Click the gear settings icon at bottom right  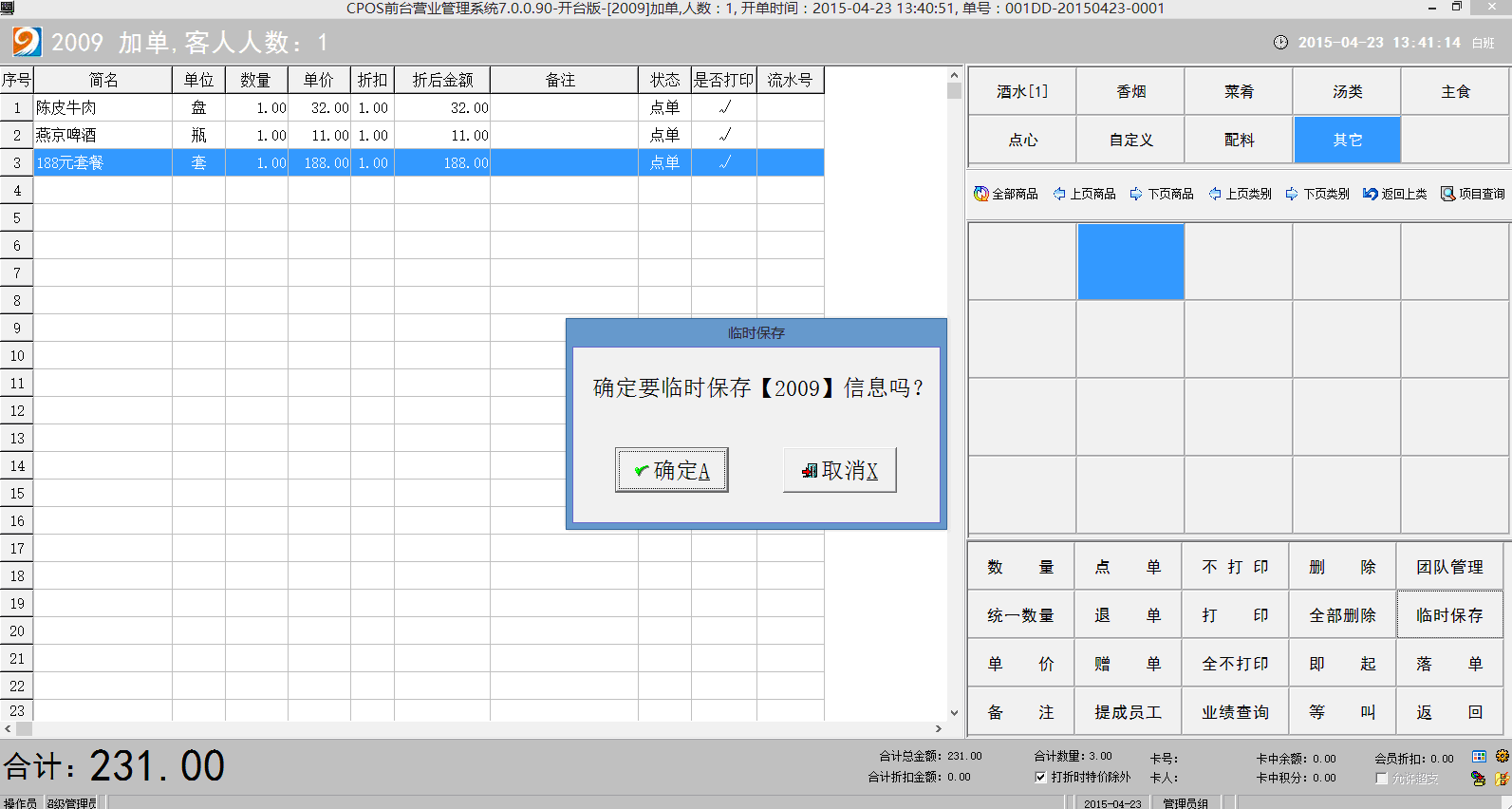click(1502, 757)
